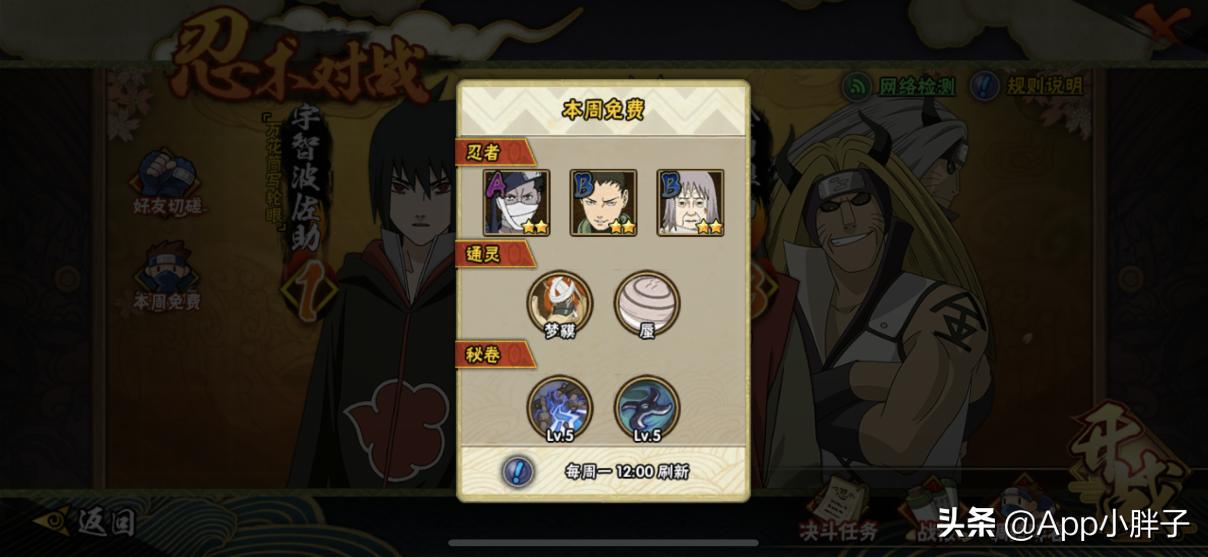Select the elderly B-rank ninja portrait
This screenshot has height=557, width=1208.
[690, 203]
